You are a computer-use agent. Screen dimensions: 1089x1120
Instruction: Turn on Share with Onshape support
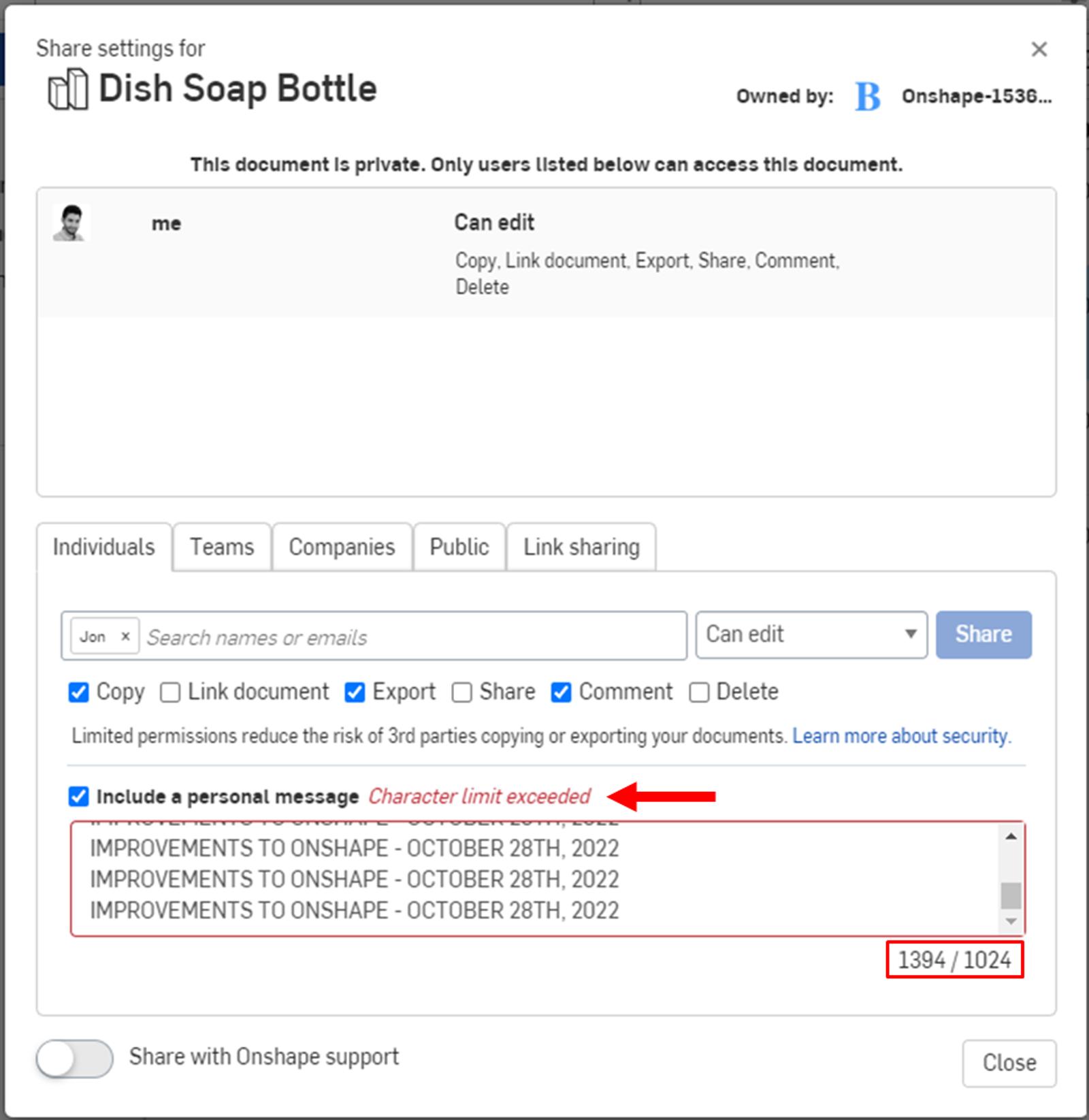(75, 1059)
